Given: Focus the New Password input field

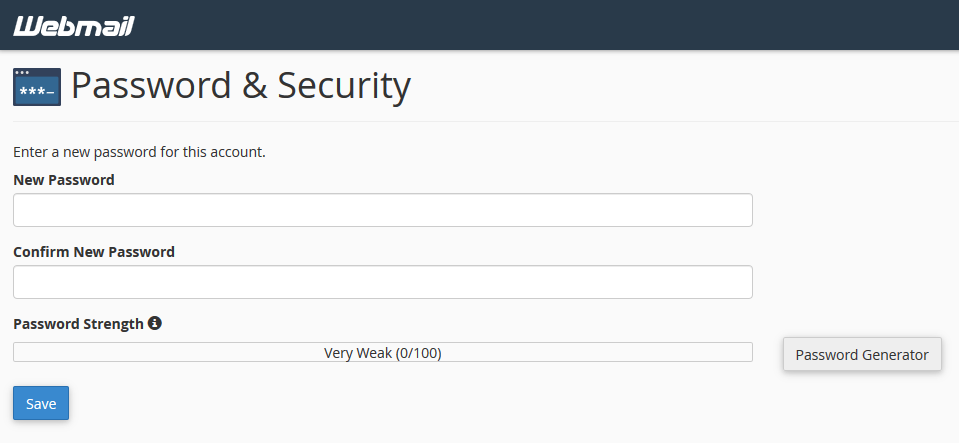Looking at the screenshot, I should (383, 210).
